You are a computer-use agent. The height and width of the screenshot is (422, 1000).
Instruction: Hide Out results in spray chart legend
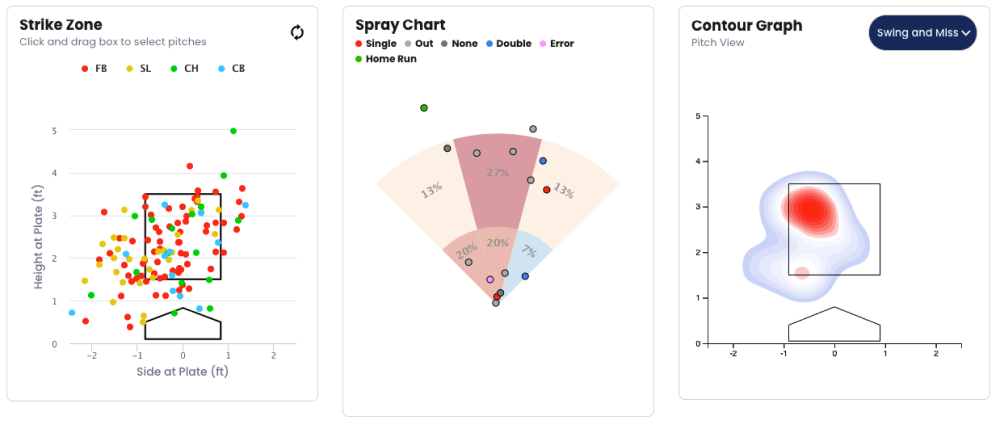[419, 44]
